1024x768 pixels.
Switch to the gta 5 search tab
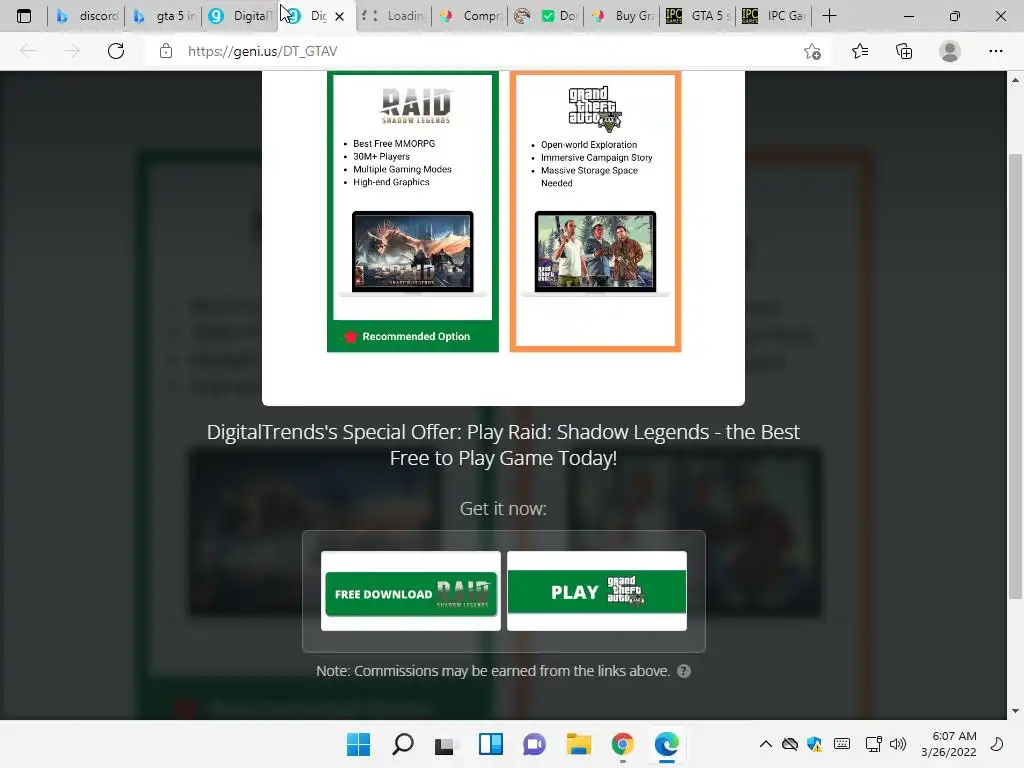click(x=163, y=16)
